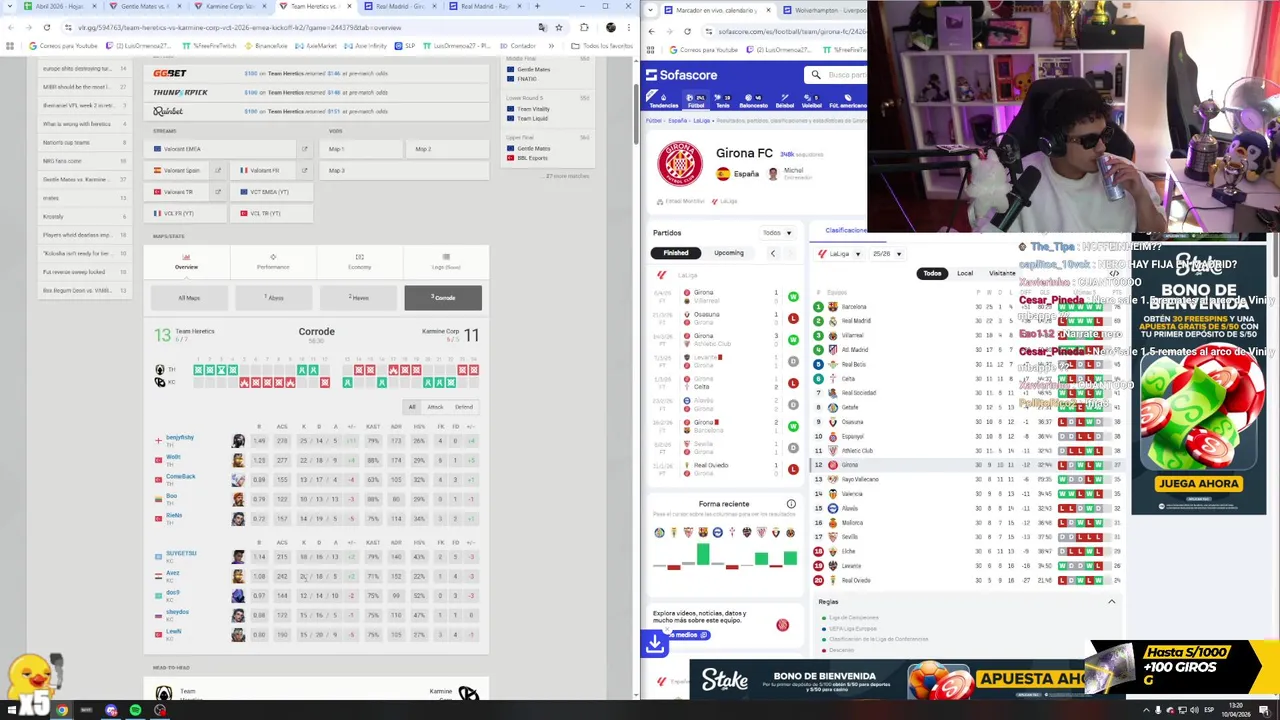Open the apps grid in the left bookmarks bar
Viewport: 1280px width, 720px height.
(x=10, y=46)
